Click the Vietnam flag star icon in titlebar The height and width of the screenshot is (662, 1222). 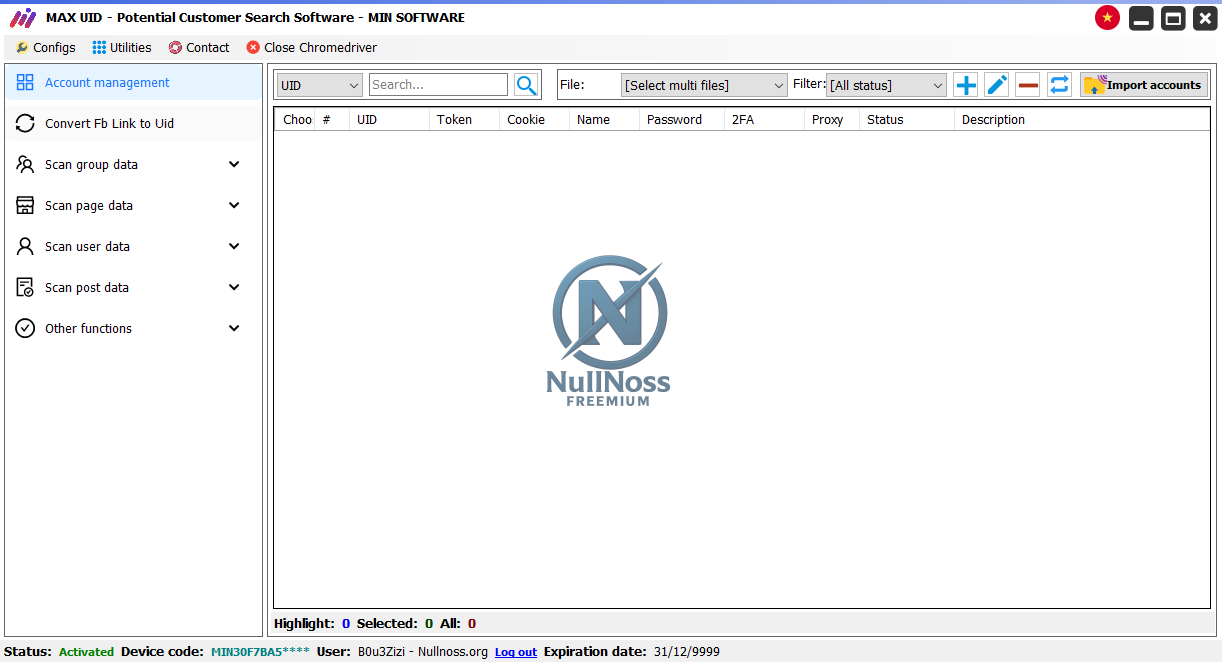(1107, 17)
